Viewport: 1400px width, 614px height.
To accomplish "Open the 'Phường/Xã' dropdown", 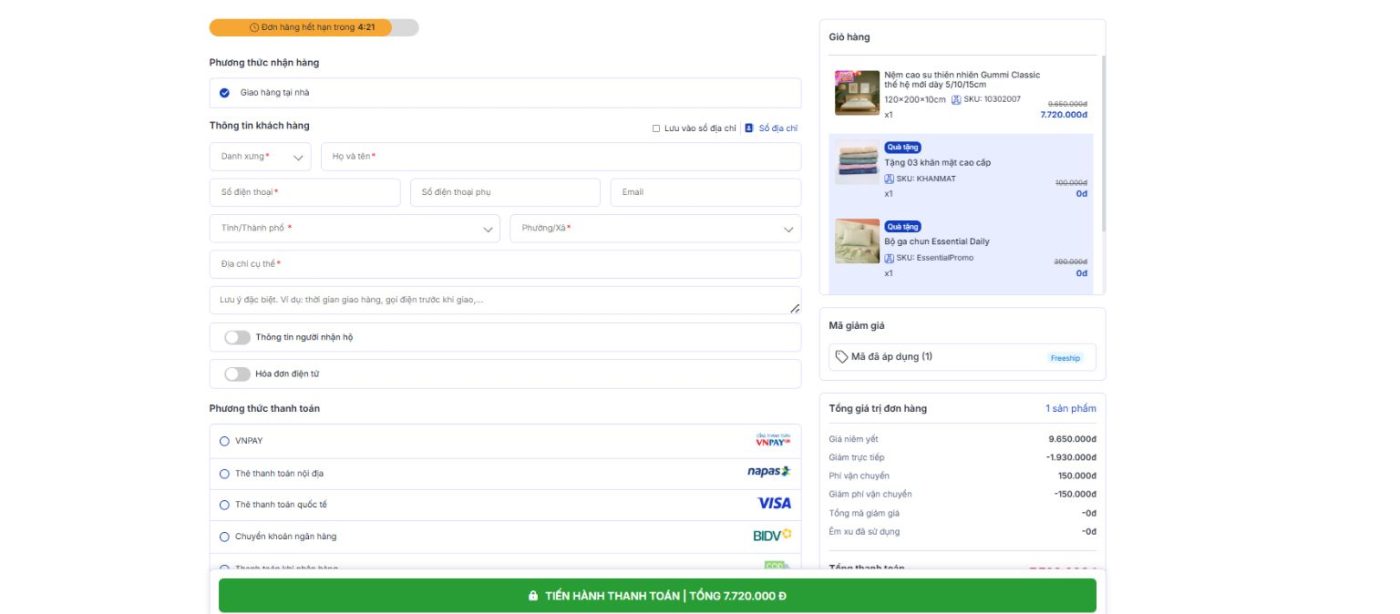I will 655,229.
